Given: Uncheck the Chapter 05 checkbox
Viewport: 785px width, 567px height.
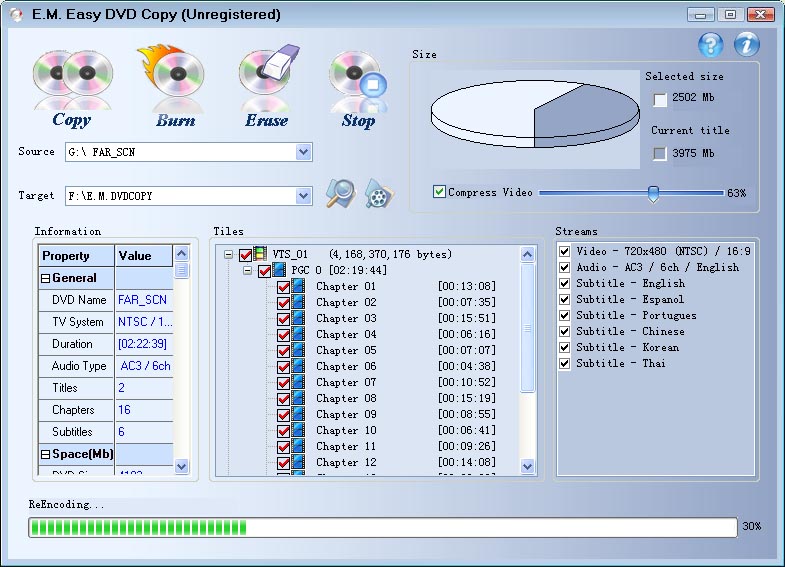Looking at the screenshot, I should [x=283, y=350].
